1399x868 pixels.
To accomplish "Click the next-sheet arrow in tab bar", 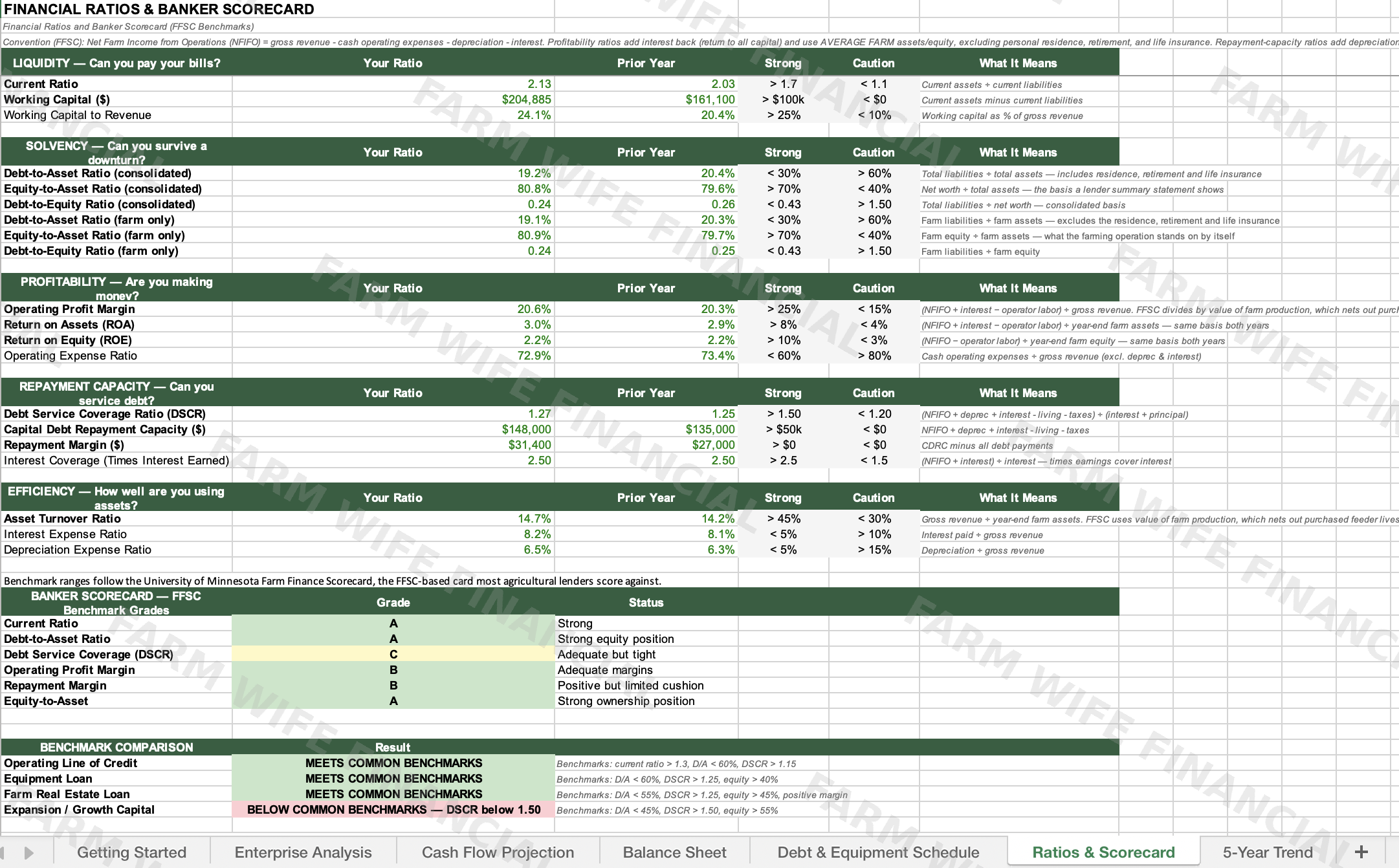I will pyautogui.click(x=28, y=852).
